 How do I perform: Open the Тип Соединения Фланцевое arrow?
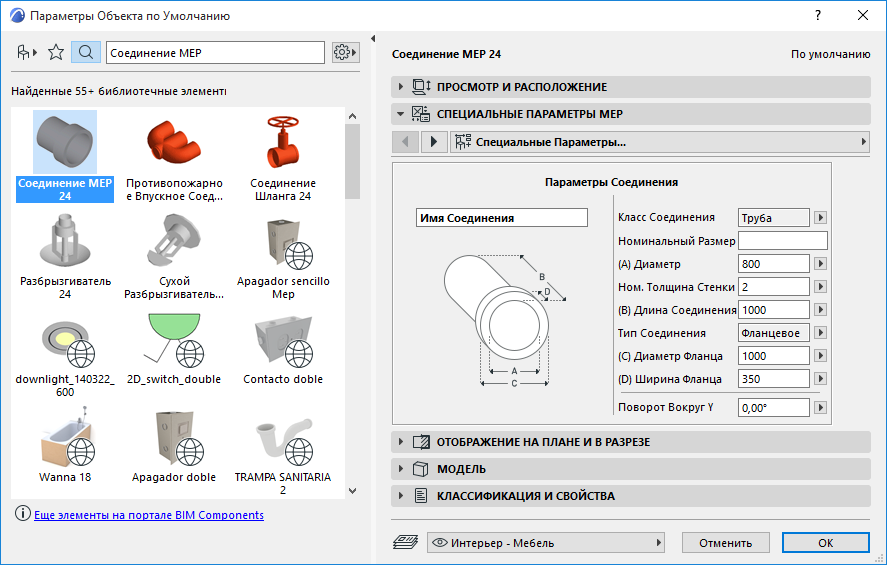820,333
